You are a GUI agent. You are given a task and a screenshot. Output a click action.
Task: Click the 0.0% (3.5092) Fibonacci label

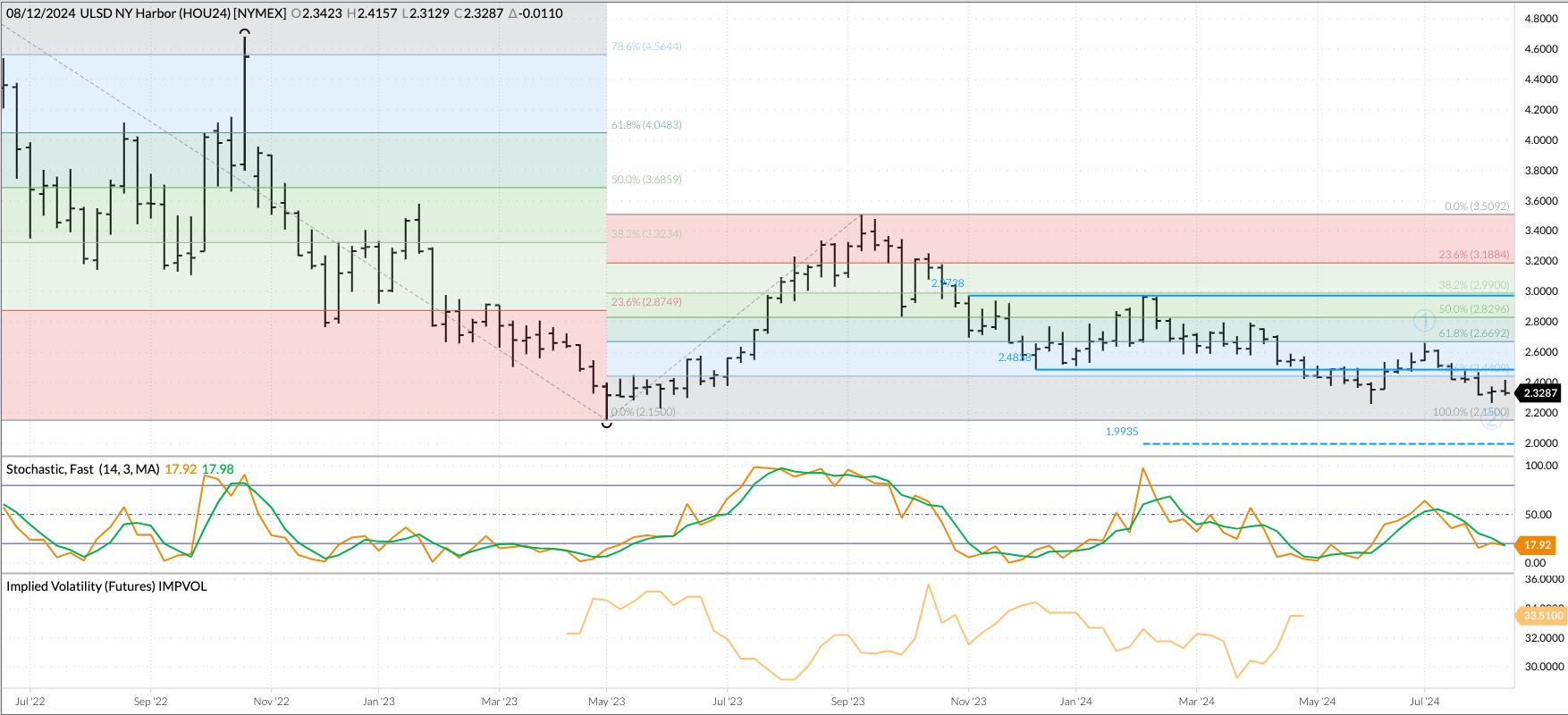coord(1477,206)
